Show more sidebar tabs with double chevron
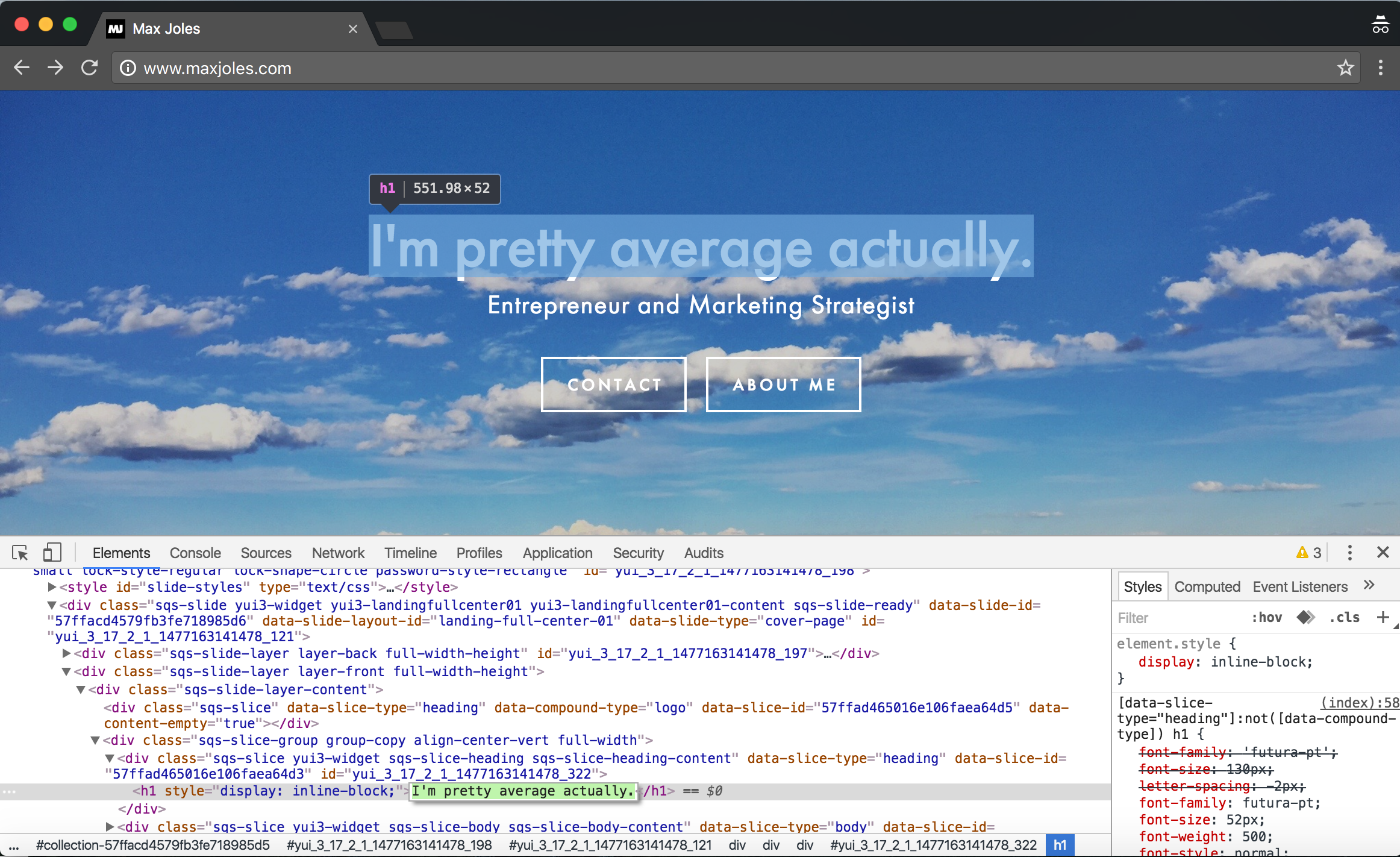The height and width of the screenshot is (857, 1400). pyautogui.click(x=1369, y=585)
